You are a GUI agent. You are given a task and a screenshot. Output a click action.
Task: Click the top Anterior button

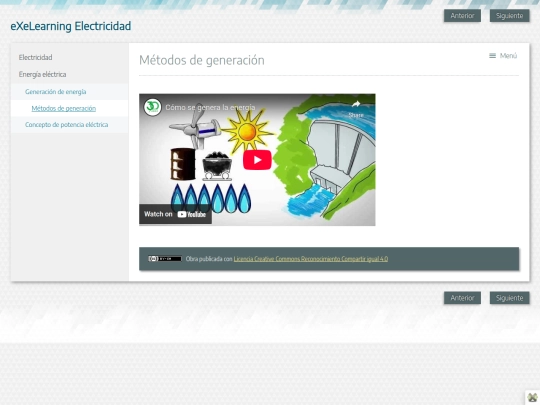pos(462,16)
